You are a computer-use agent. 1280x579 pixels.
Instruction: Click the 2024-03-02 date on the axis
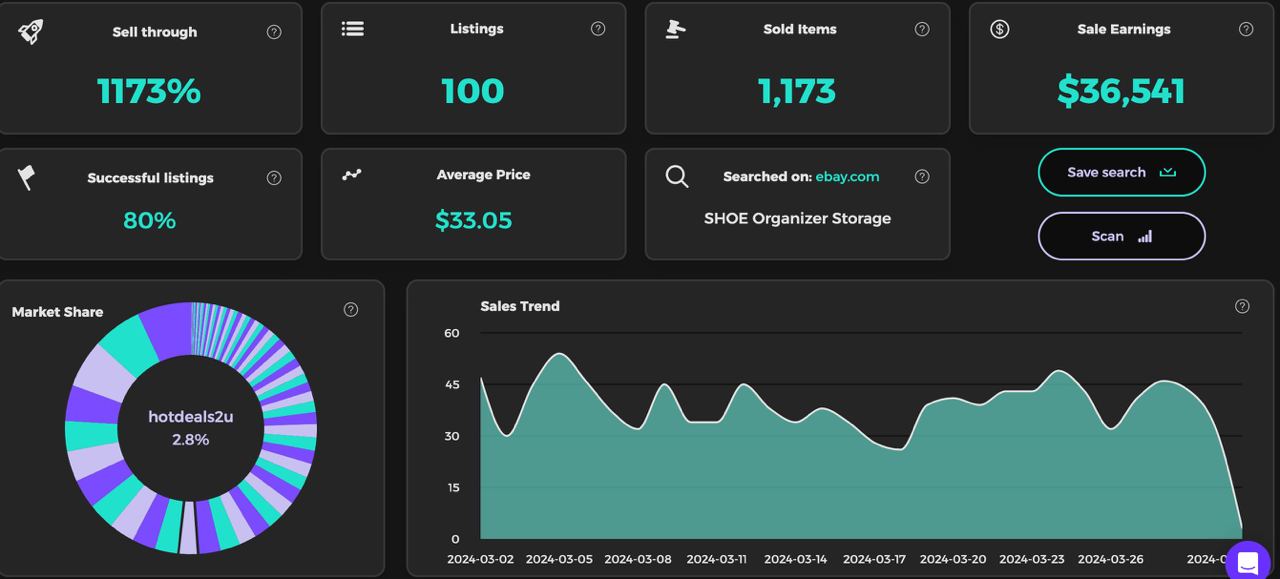(480, 560)
